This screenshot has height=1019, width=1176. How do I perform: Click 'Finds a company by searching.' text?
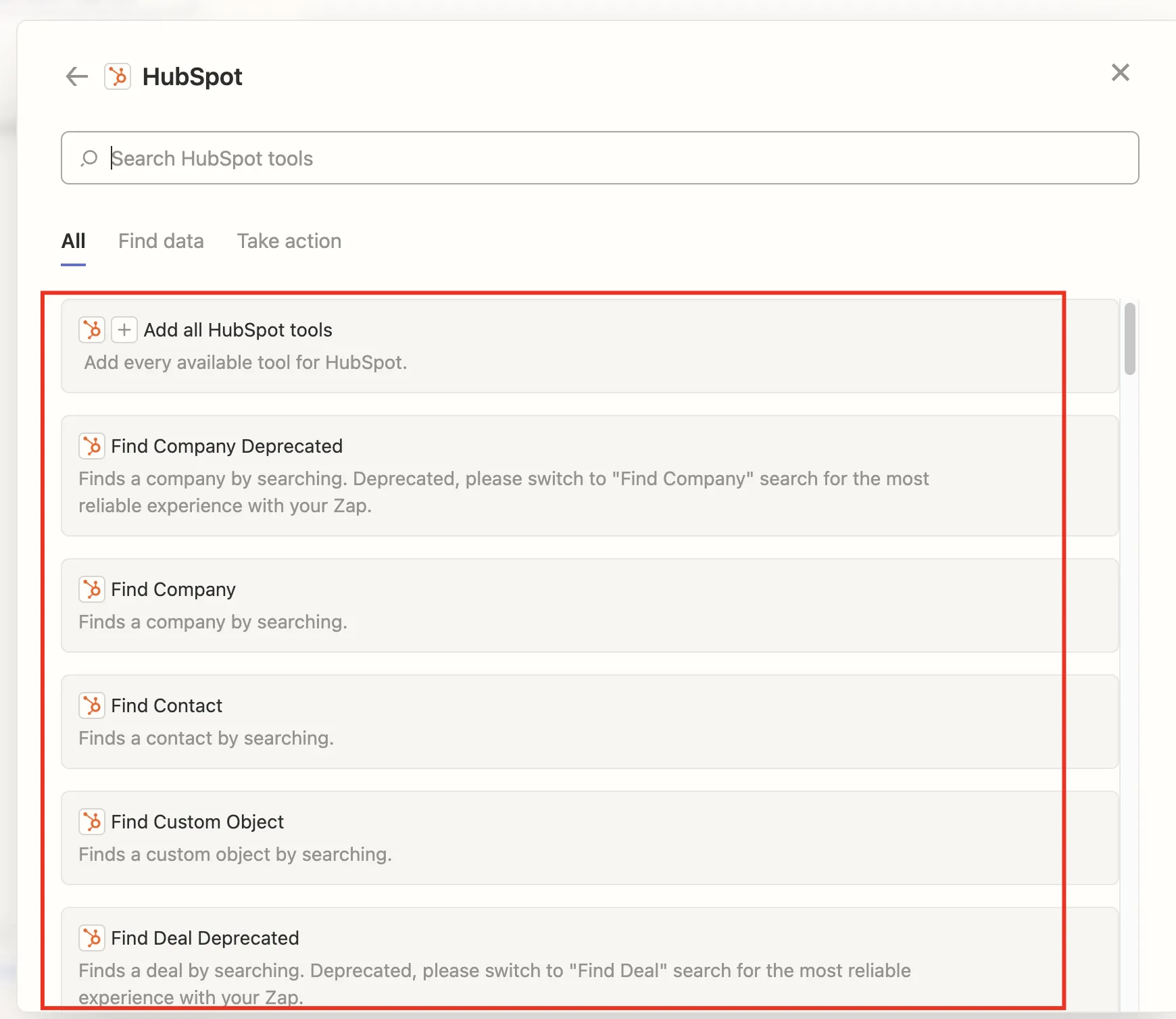coord(213,622)
